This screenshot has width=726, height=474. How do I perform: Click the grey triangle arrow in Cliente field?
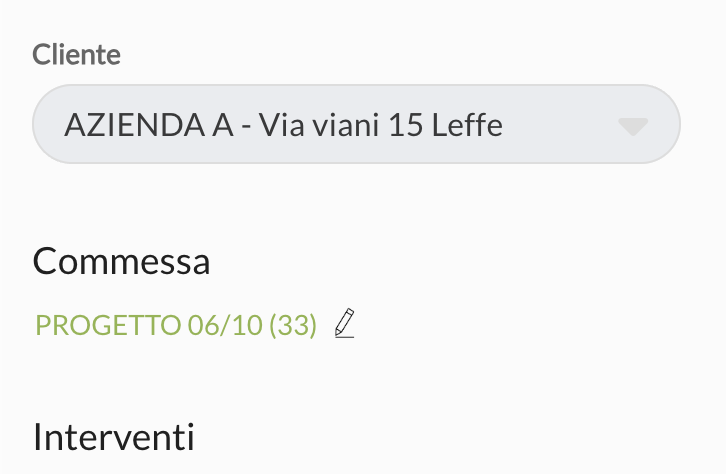click(x=633, y=126)
